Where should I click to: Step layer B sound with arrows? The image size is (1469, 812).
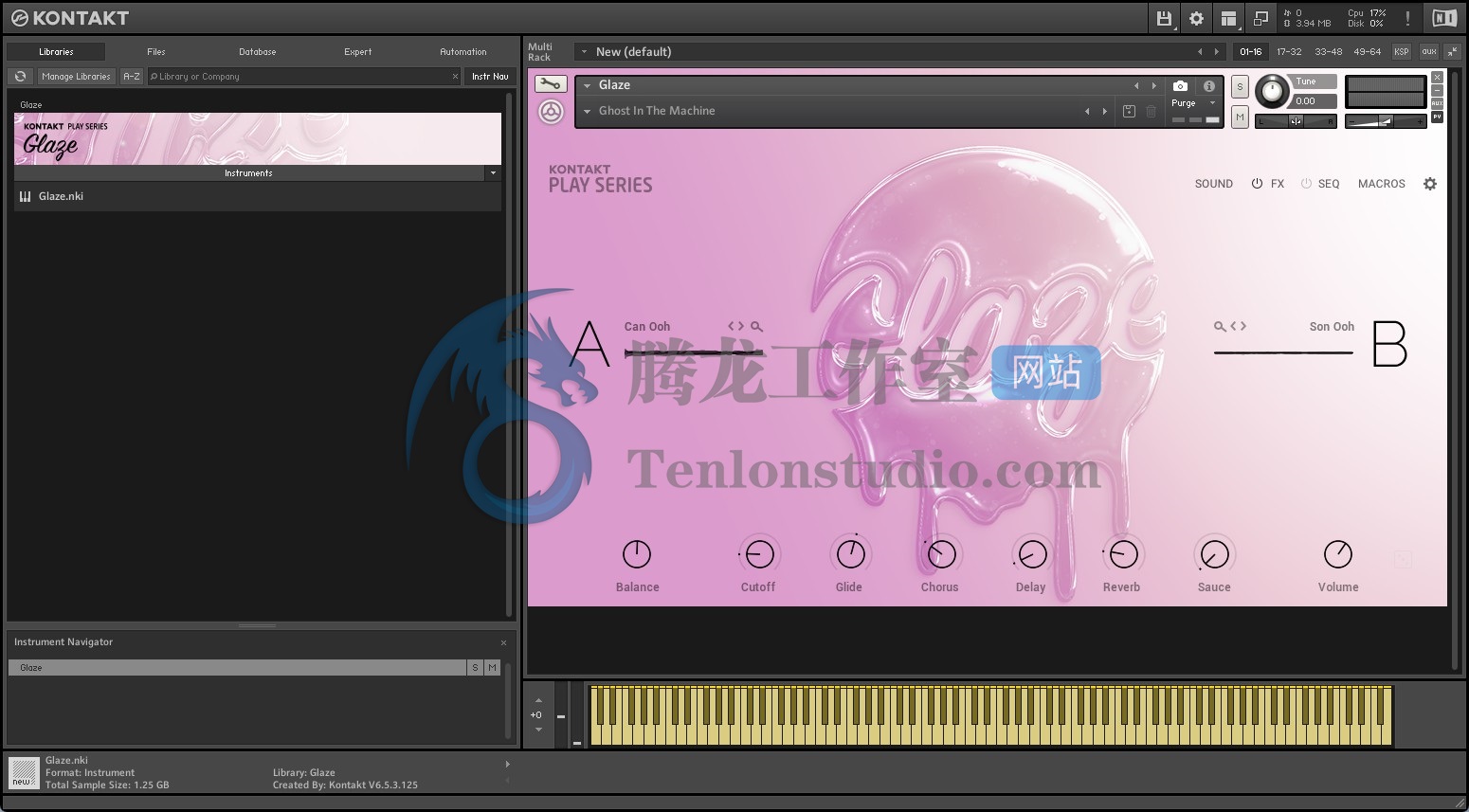(x=1238, y=326)
